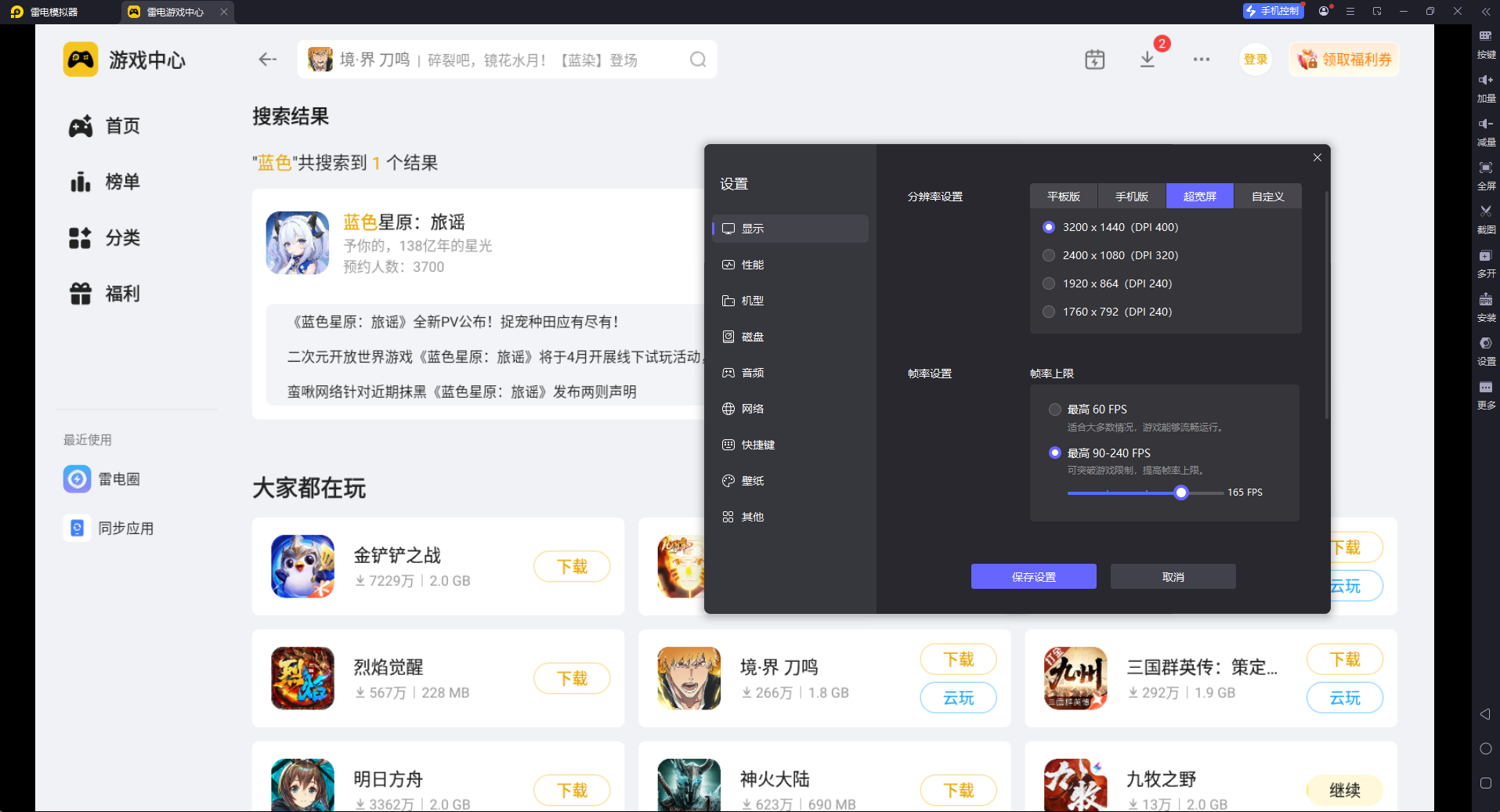Image resolution: width=1500 pixels, height=812 pixels.
Task: Open the 显示 settings section
Action: coord(790,229)
